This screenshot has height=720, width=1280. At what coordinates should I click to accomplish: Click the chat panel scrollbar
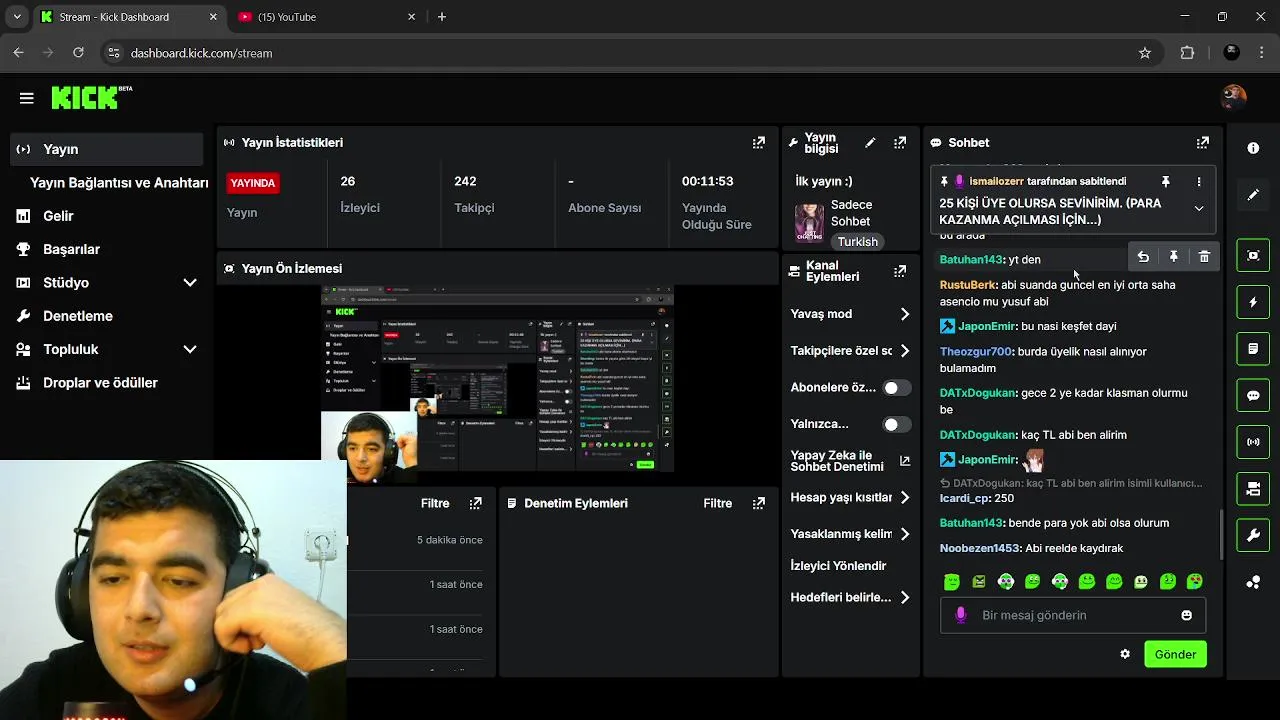(x=1219, y=535)
